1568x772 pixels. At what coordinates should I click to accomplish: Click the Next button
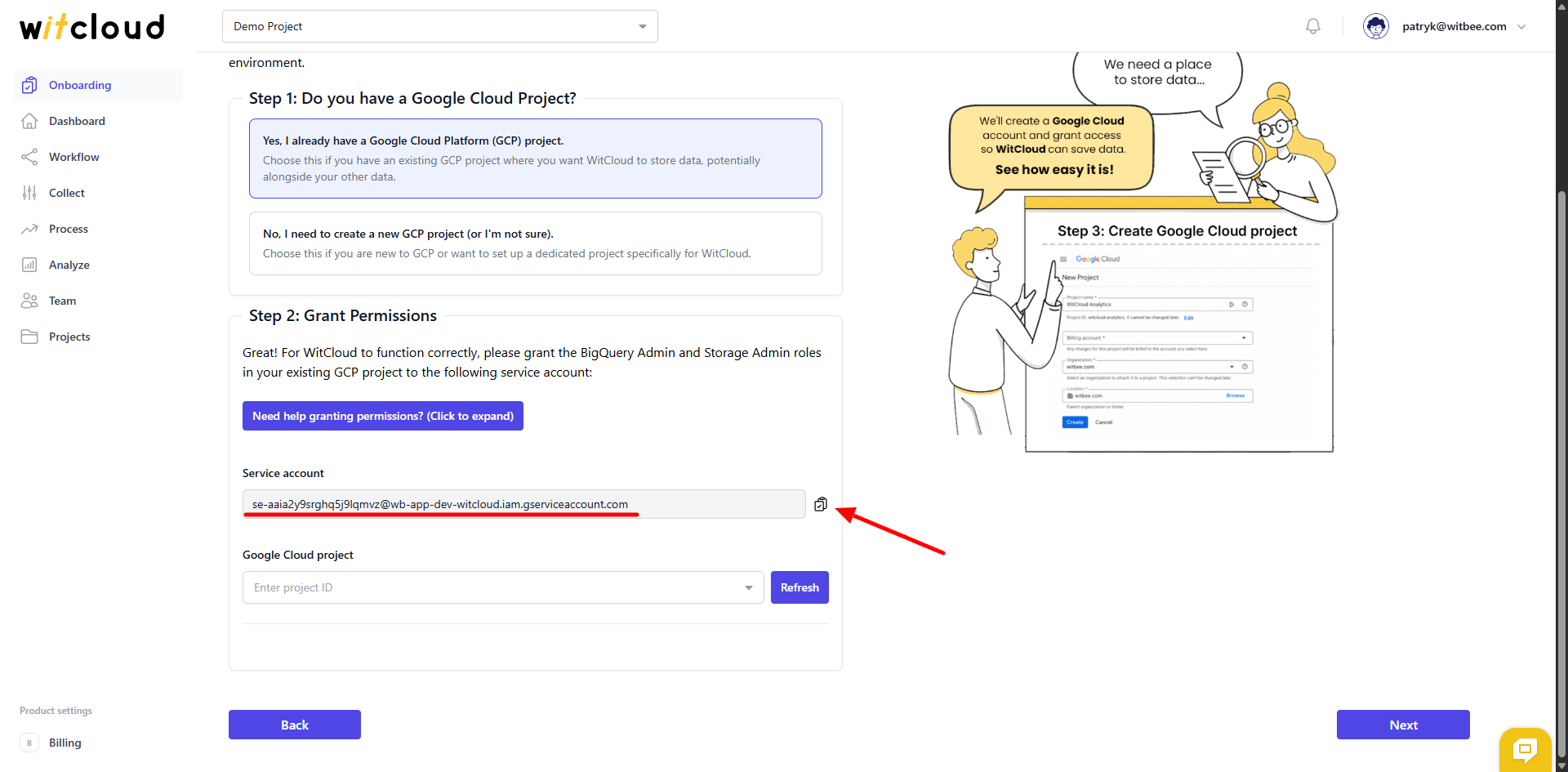click(x=1403, y=725)
